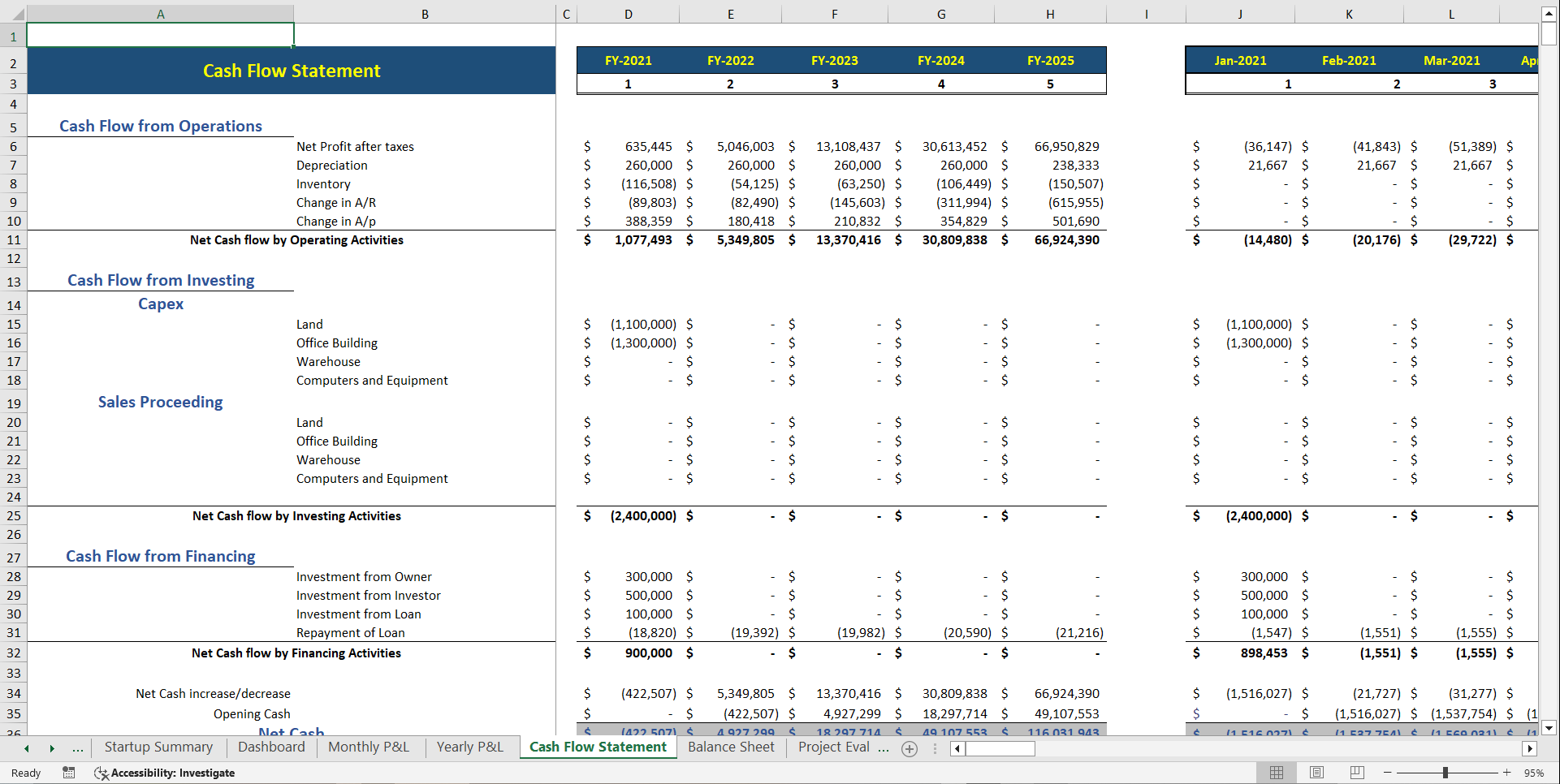The image size is (1560, 784).
Task: Start recording a macro from the status bar
Action: coord(69,773)
